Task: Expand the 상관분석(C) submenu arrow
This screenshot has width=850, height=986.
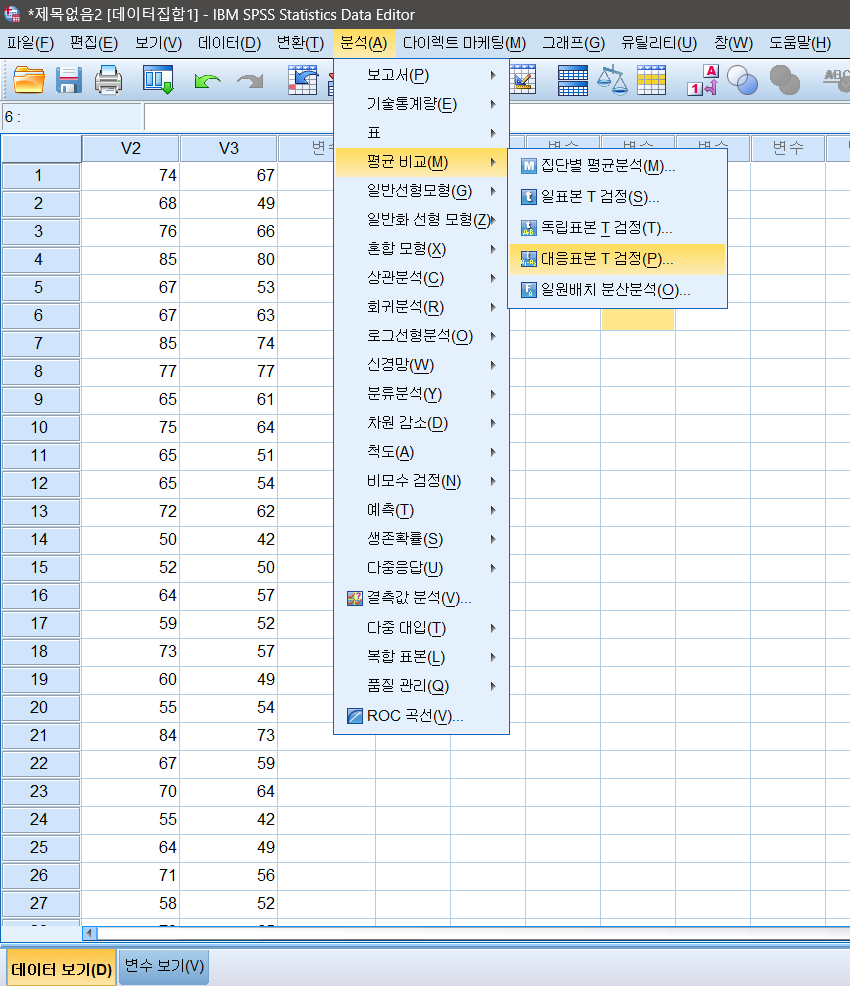Action: (494, 278)
